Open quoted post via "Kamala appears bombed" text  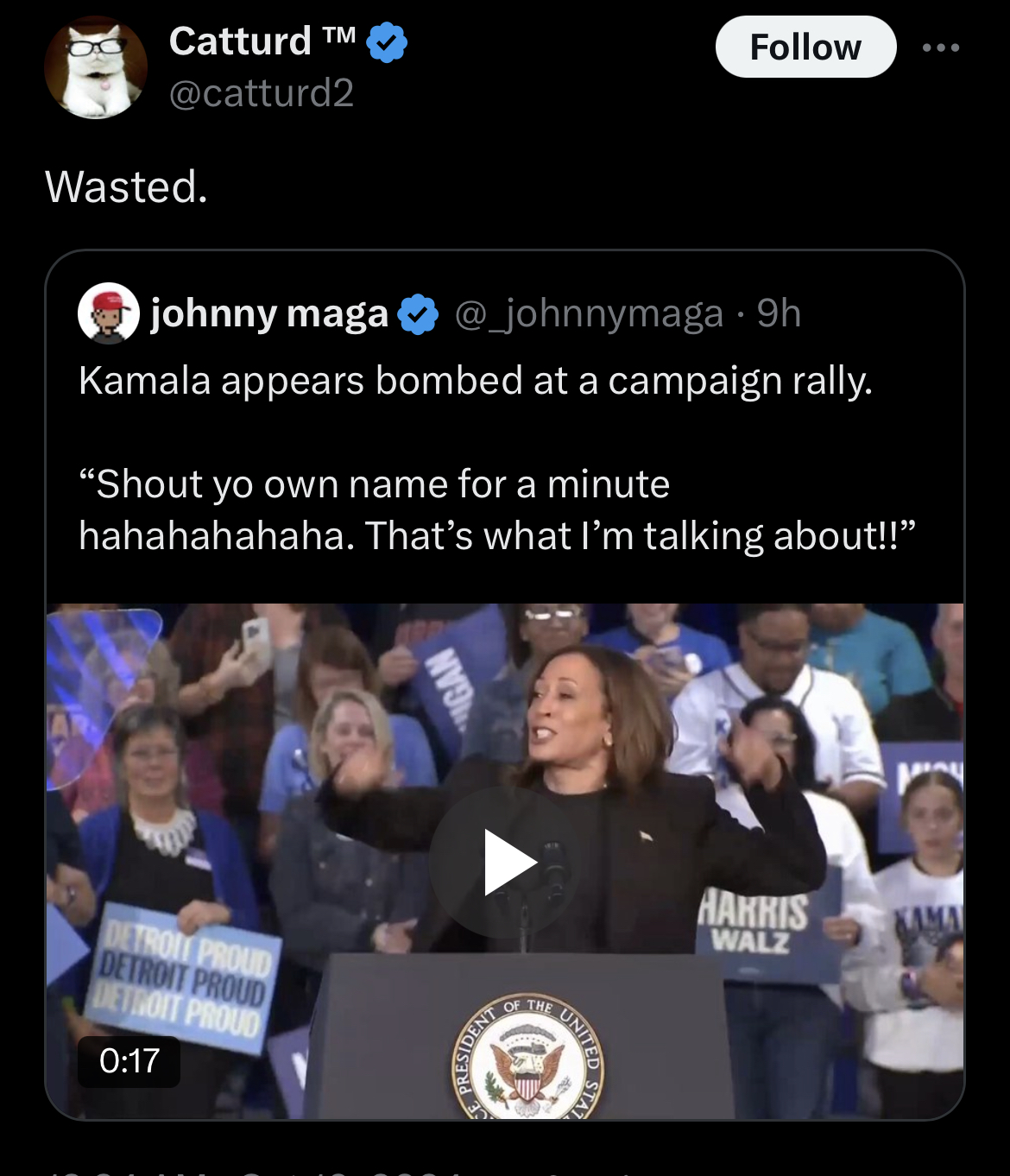point(475,381)
